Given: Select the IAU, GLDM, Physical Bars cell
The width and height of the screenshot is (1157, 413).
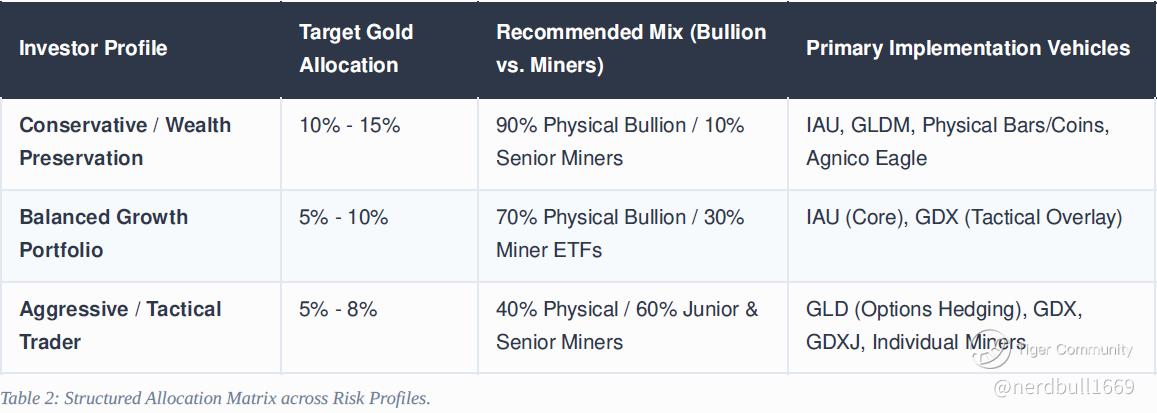Looking at the screenshot, I should click(x=972, y=144).
